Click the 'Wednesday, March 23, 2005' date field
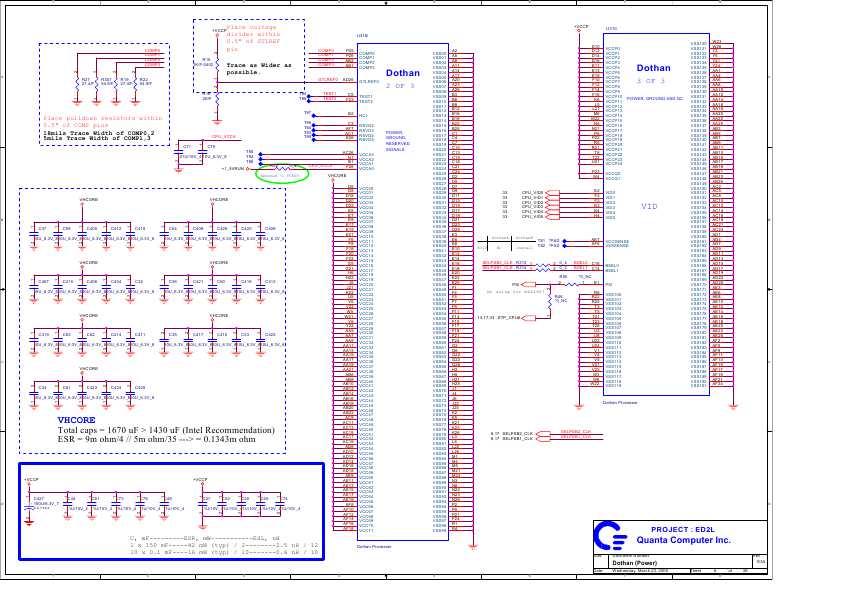Viewport: 842px width, 595px height. 640,571
